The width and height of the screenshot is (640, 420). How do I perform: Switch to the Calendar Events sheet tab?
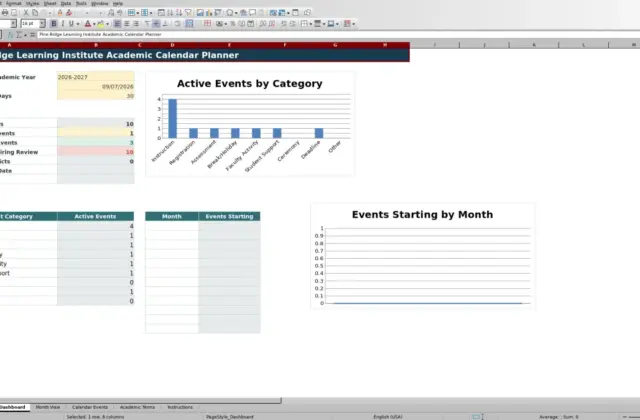click(x=90, y=407)
